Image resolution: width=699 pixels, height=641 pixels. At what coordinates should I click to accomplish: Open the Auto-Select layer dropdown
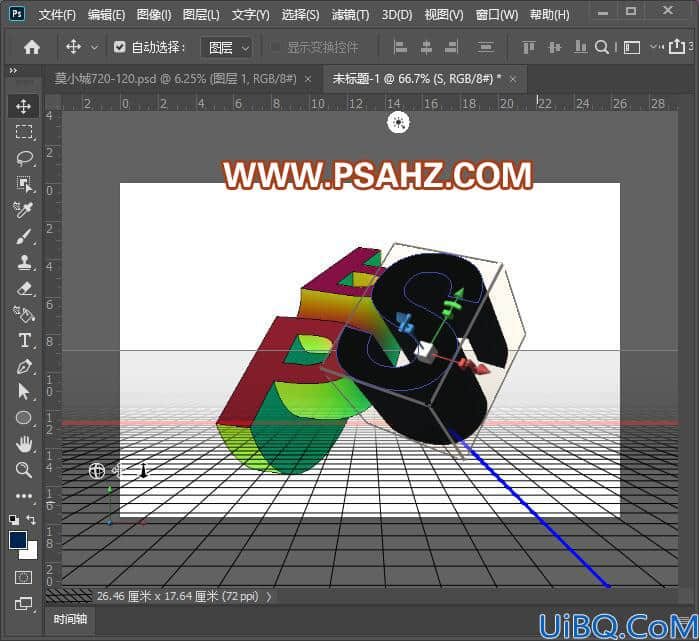click(227, 47)
